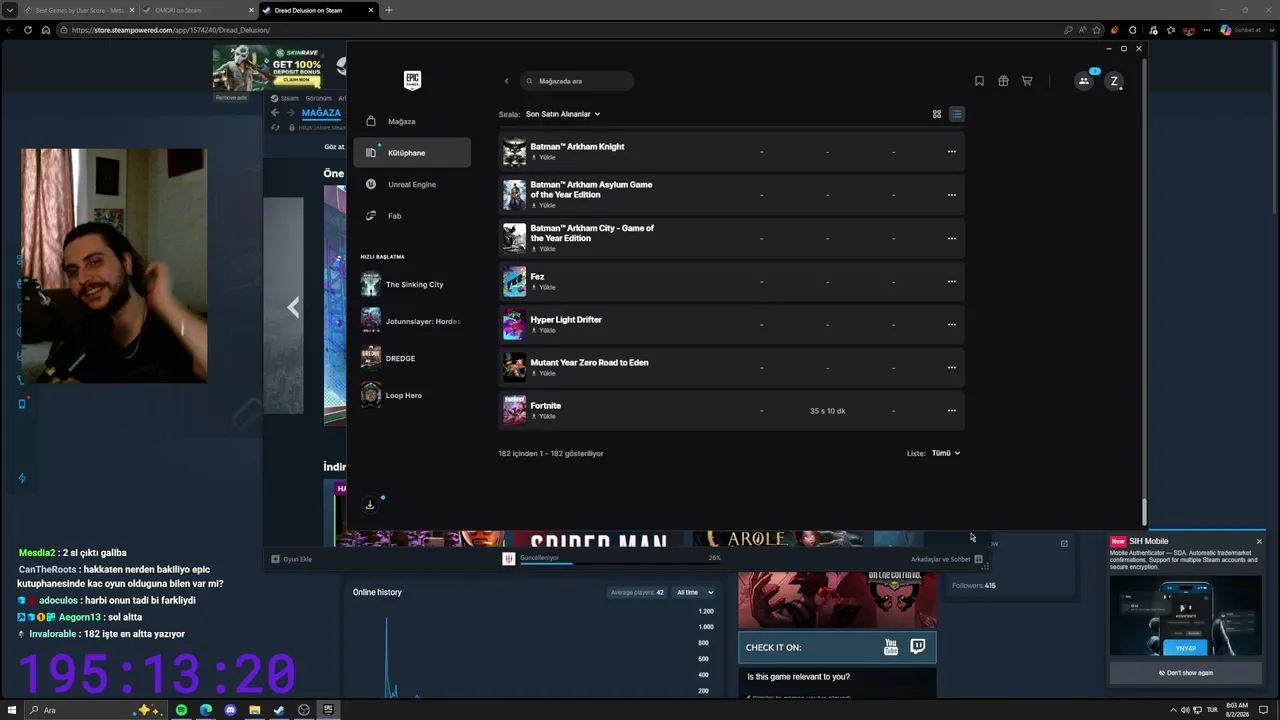This screenshot has width=1280, height=720.
Task: Click the Mağazada ara search field
Action: pyautogui.click(x=577, y=81)
